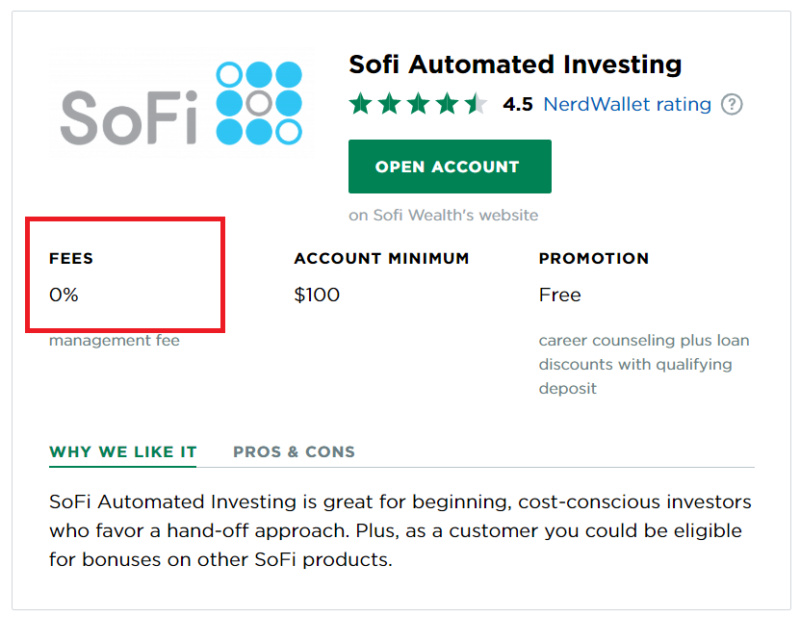
Task: Click the FEES heading
Action: click(x=71, y=258)
